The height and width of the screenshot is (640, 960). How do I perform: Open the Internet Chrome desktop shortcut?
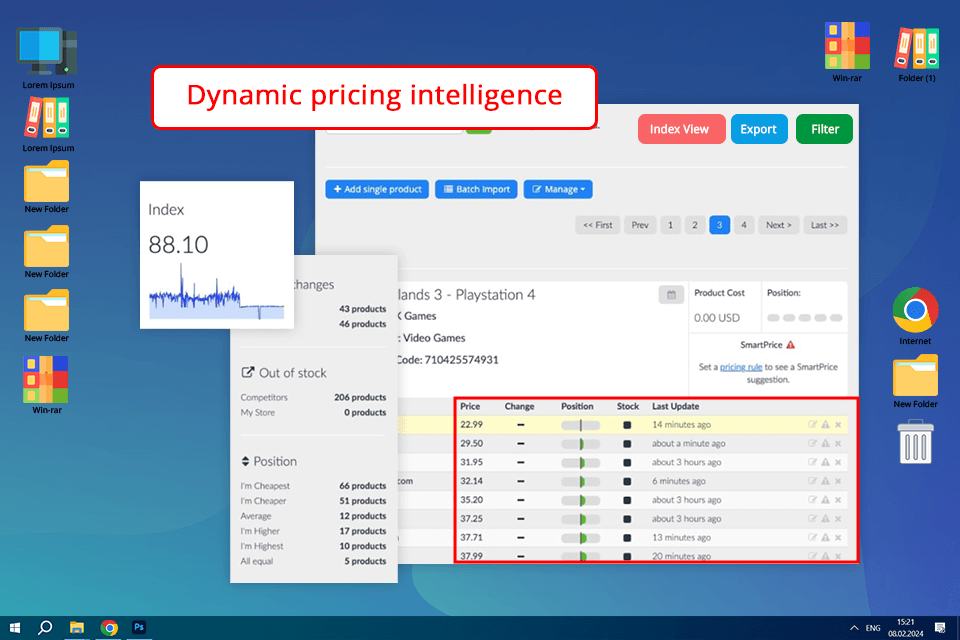click(914, 310)
